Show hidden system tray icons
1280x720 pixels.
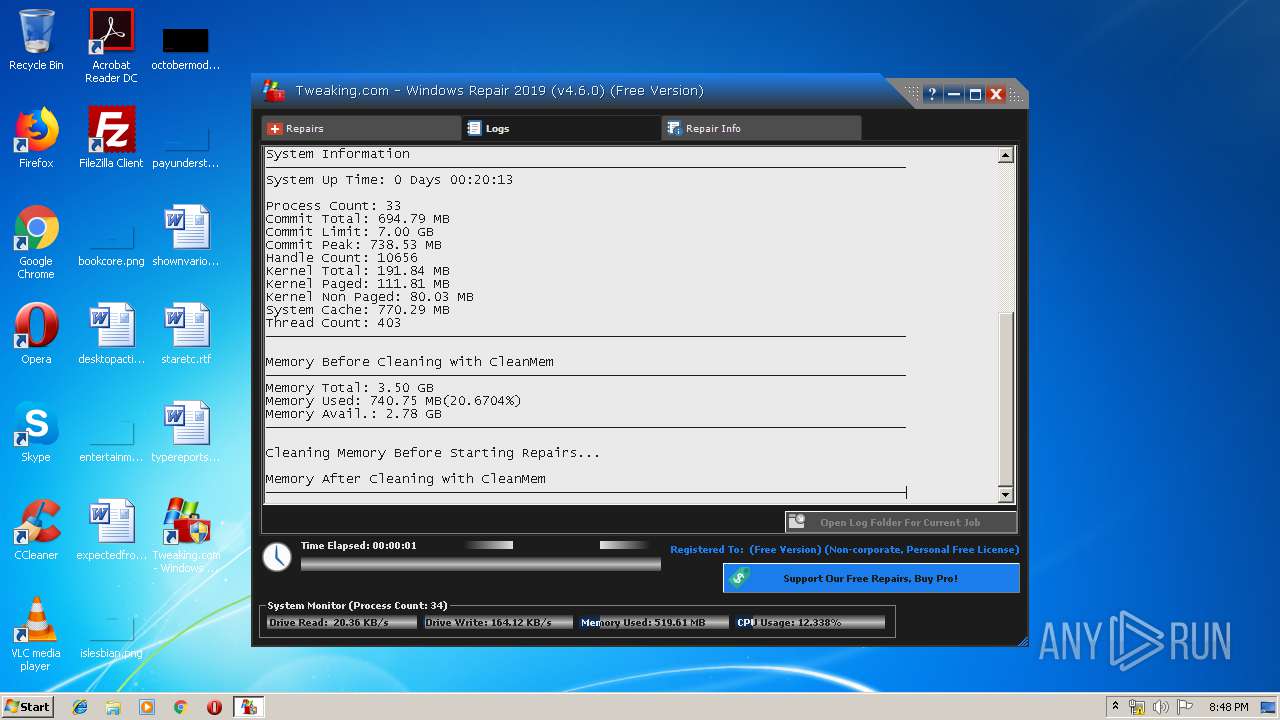1115,707
